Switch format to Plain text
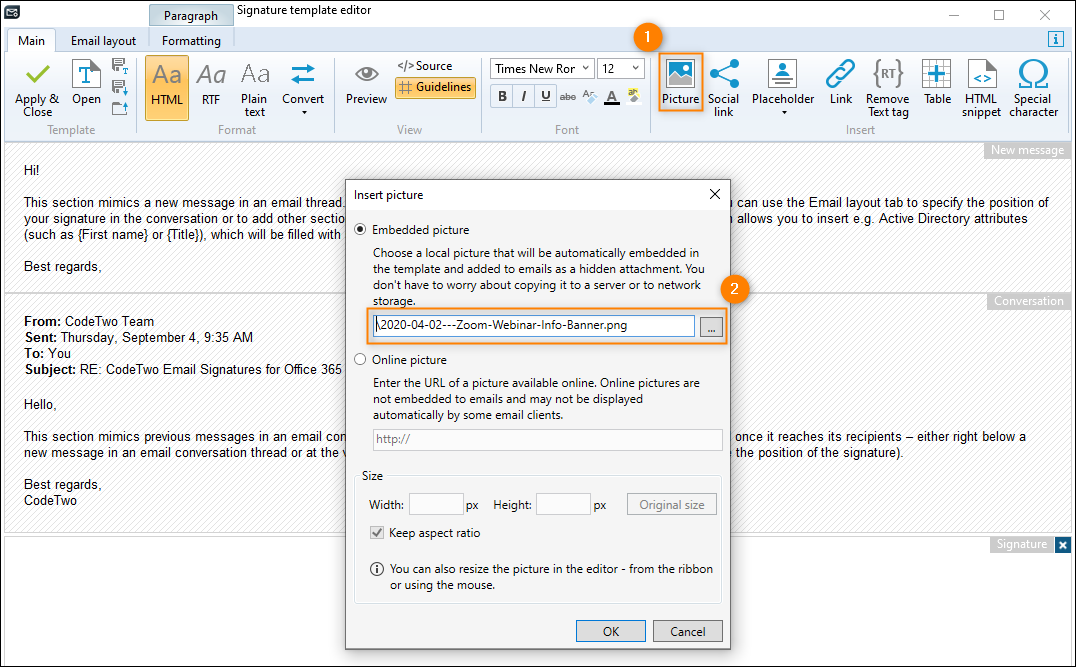This screenshot has height=667, width=1076. click(255, 89)
